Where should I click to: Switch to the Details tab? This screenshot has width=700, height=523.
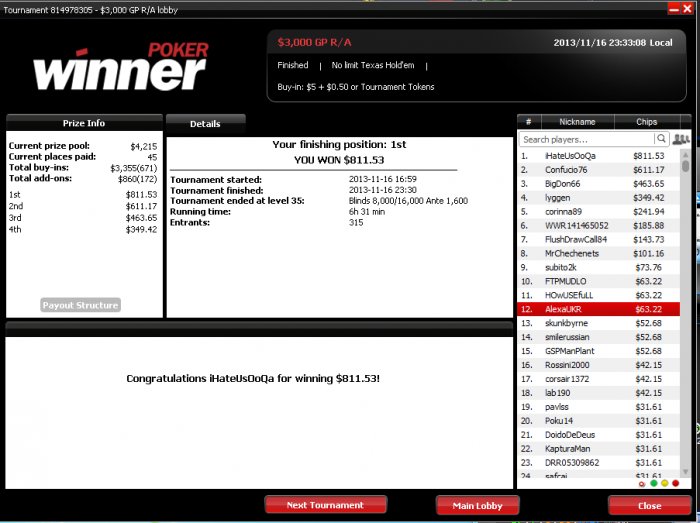pyautogui.click(x=205, y=124)
